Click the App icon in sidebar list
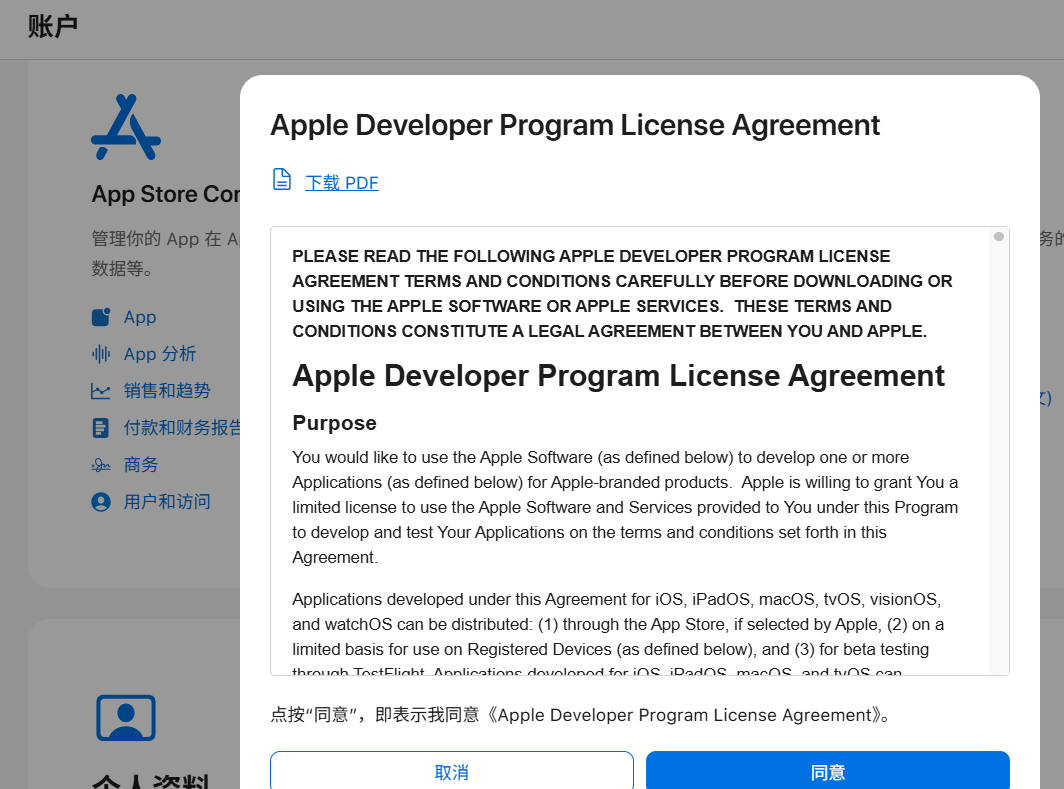This screenshot has width=1064, height=789. coord(101,317)
